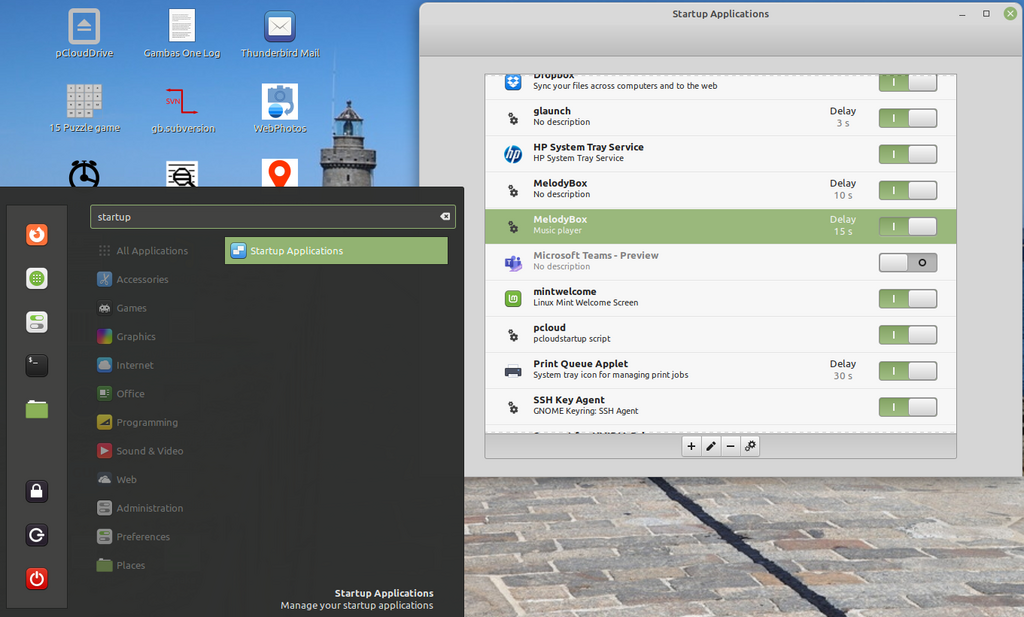Select the Print Queue Applet row
Image resolution: width=1024 pixels, height=617 pixels.
coord(720,371)
